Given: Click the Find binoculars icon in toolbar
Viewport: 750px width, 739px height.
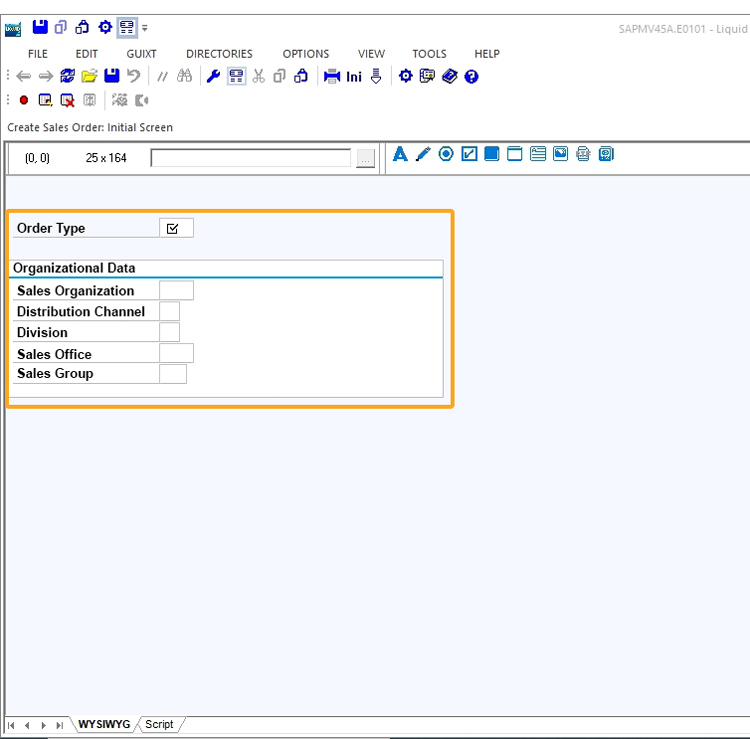Looking at the screenshot, I should tap(184, 76).
